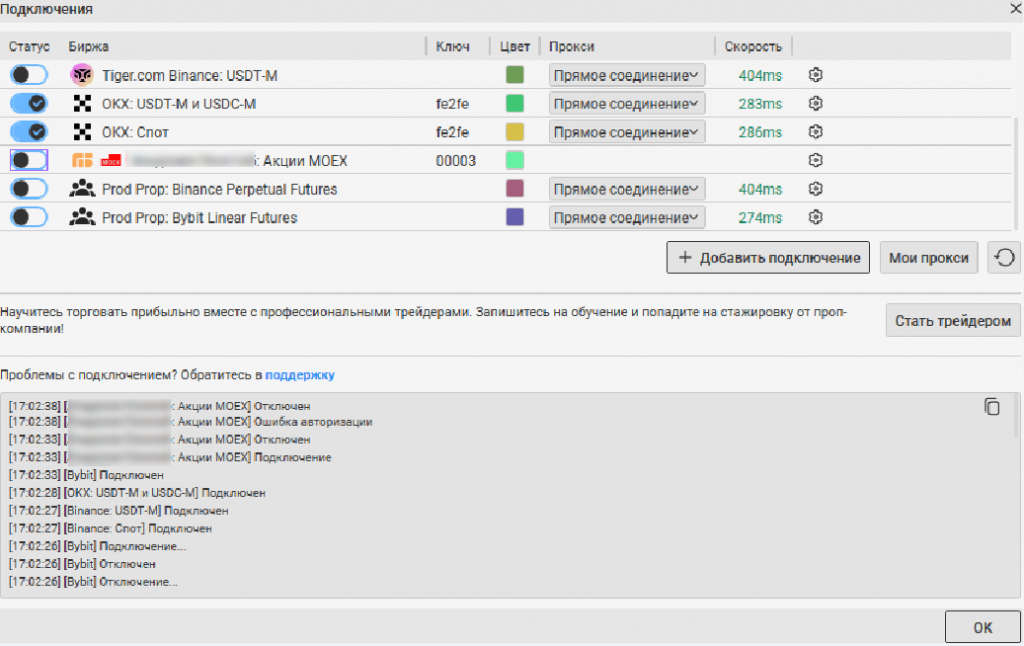Pick the purple color swatch for Bybit
This screenshot has height=646, width=1024.
[x=515, y=217]
